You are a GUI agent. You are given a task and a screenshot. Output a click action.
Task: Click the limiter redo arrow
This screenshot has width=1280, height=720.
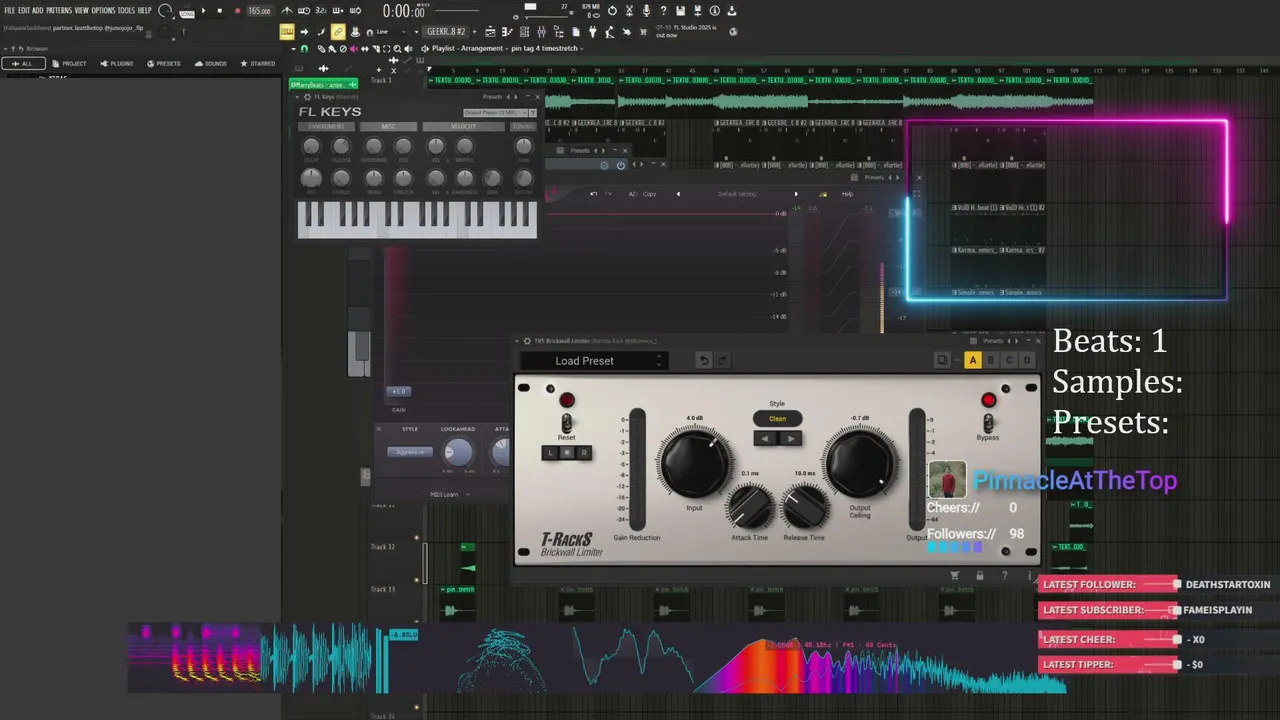[723, 361]
